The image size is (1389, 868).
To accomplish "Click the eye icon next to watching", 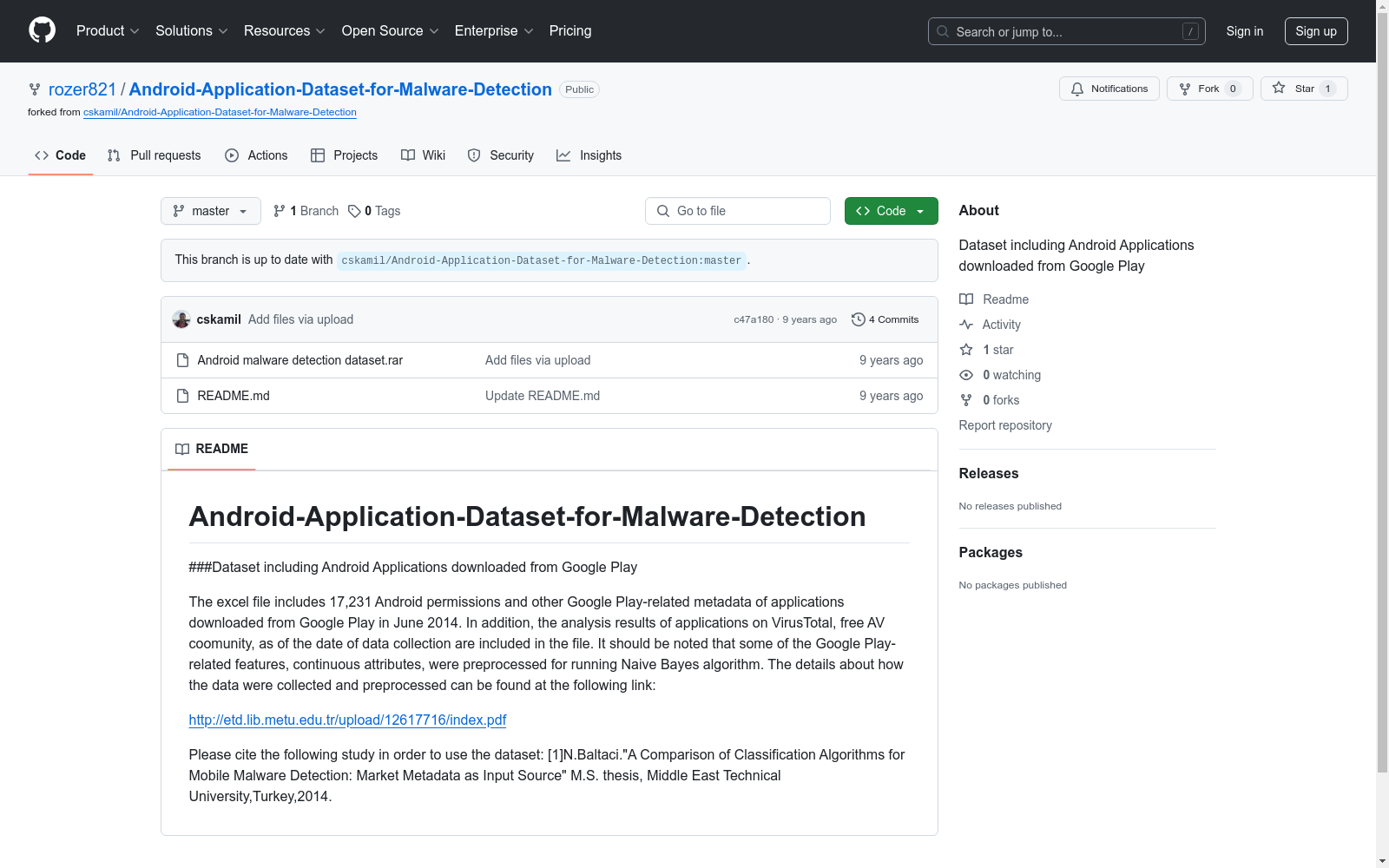I will point(966,375).
